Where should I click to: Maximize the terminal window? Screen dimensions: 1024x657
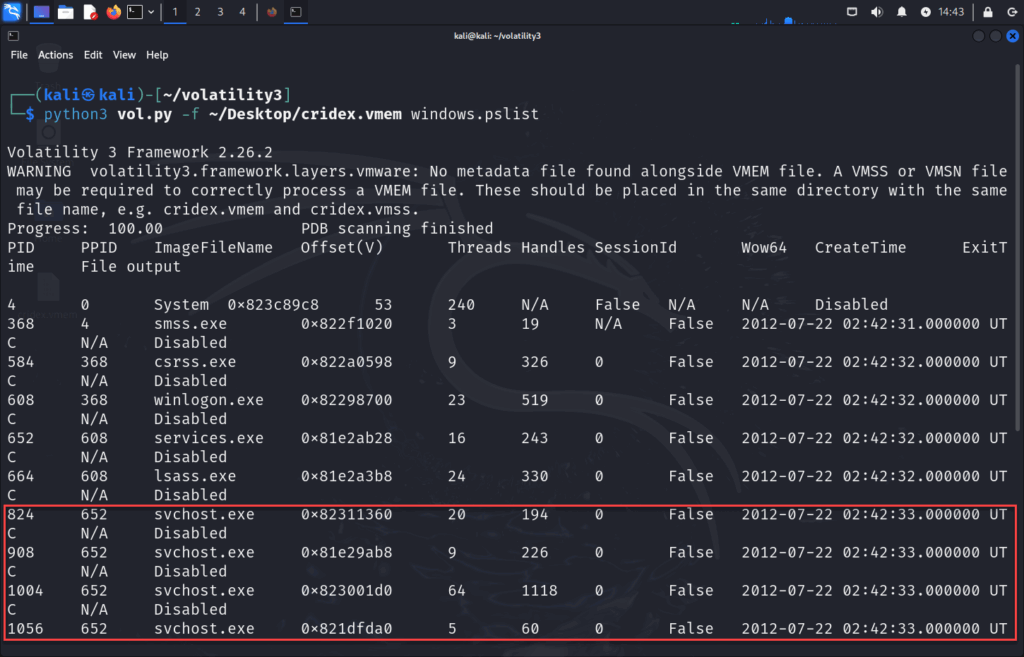click(x=995, y=36)
